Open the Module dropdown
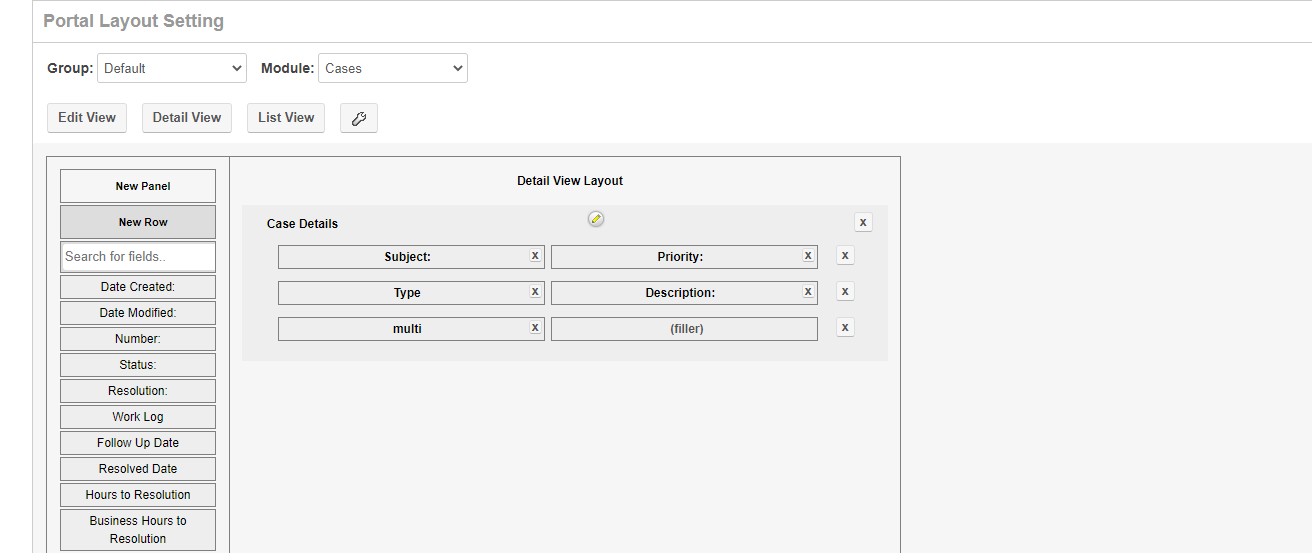 coord(393,68)
